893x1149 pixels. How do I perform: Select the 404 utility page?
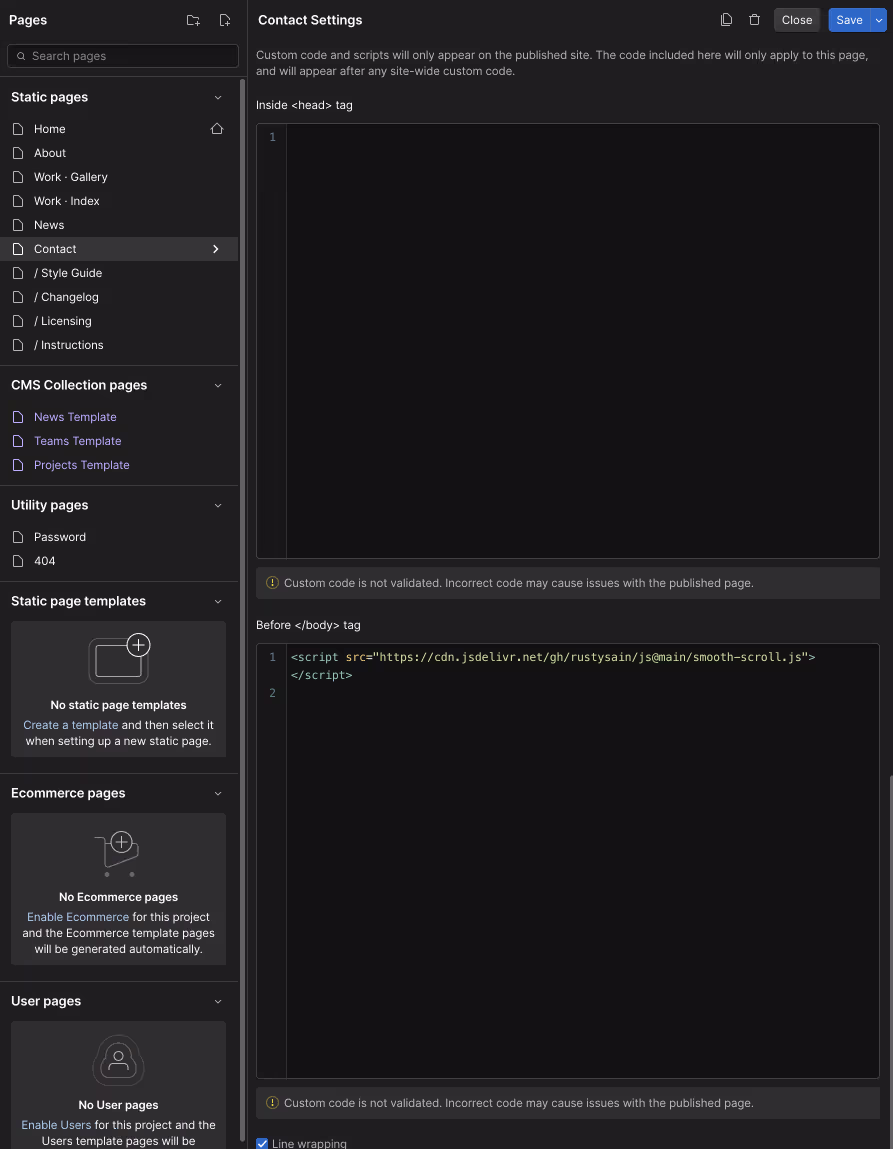click(119, 561)
